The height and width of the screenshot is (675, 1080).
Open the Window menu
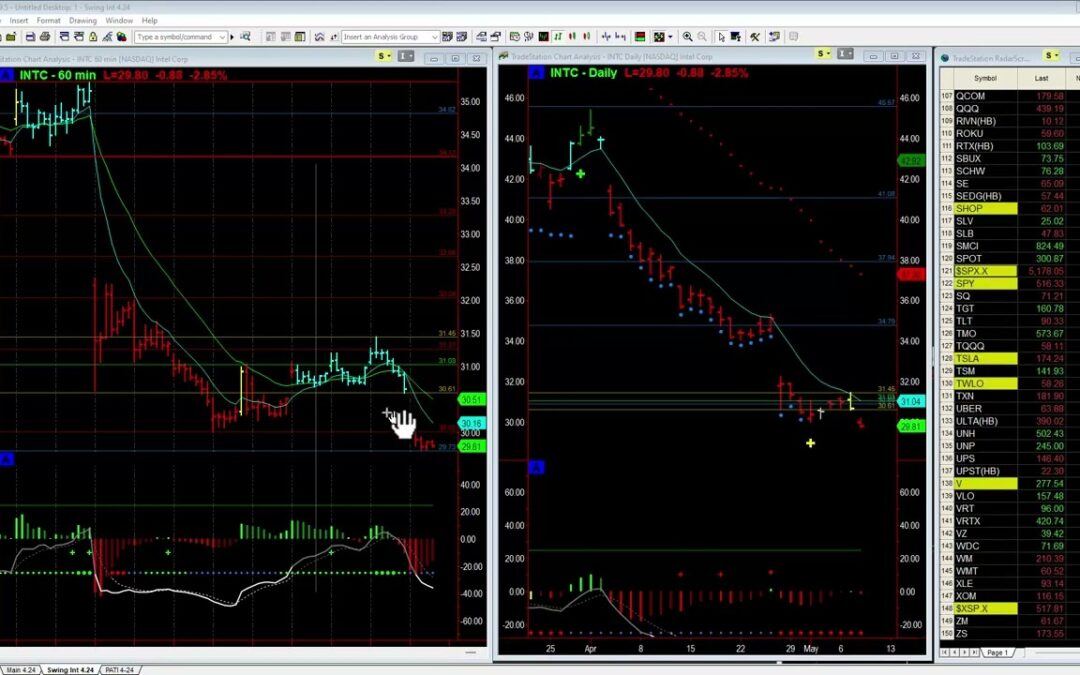pyautogui.click(x=119, y=21)
